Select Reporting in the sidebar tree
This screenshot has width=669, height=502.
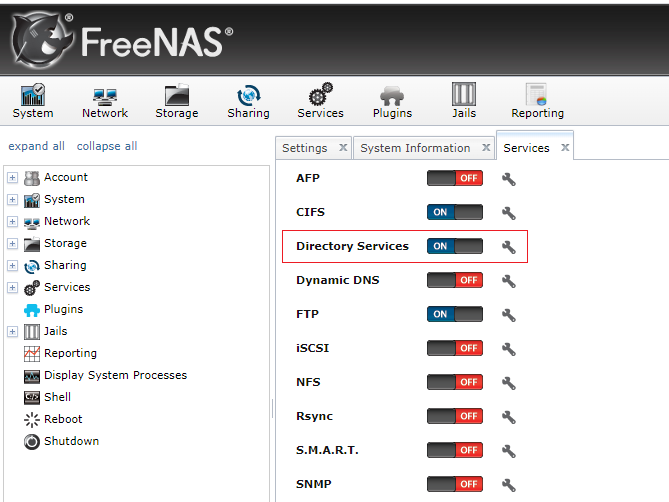tap(70, 353)
